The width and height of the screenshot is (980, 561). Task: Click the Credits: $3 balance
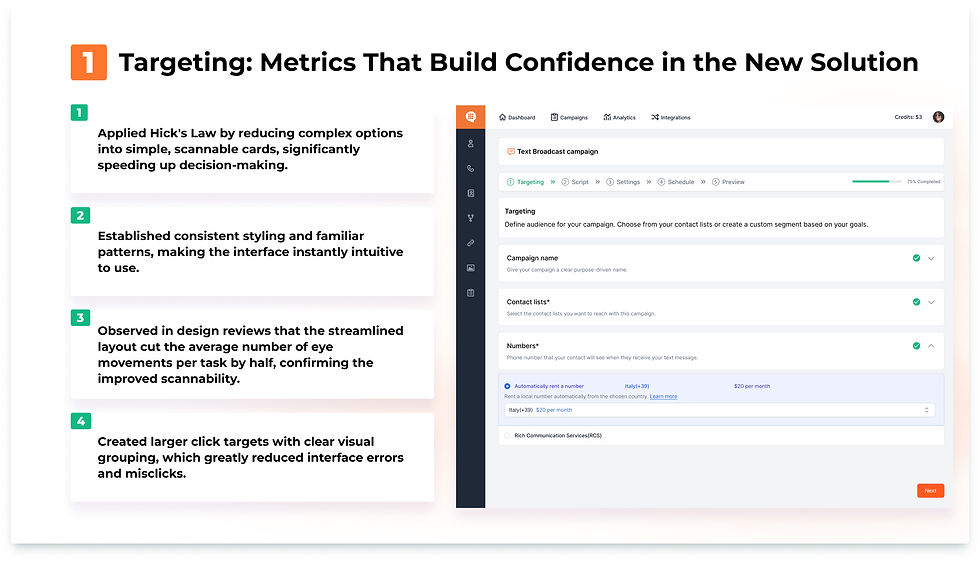908,117
